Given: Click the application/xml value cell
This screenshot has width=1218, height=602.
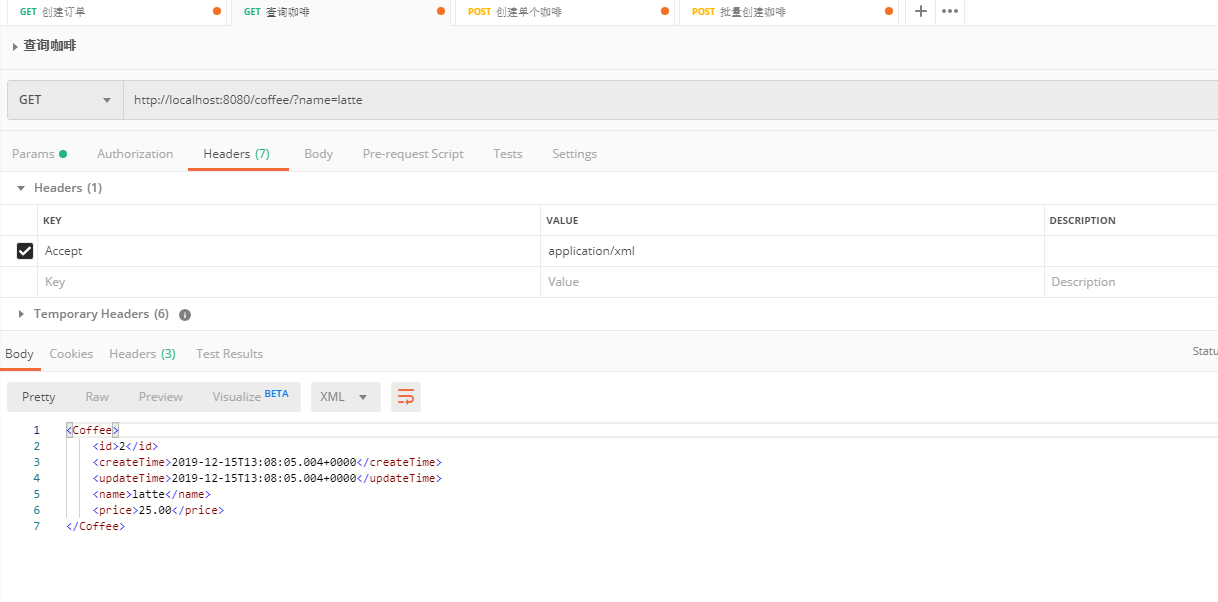Looking at the screenshot, I should 792,251.
